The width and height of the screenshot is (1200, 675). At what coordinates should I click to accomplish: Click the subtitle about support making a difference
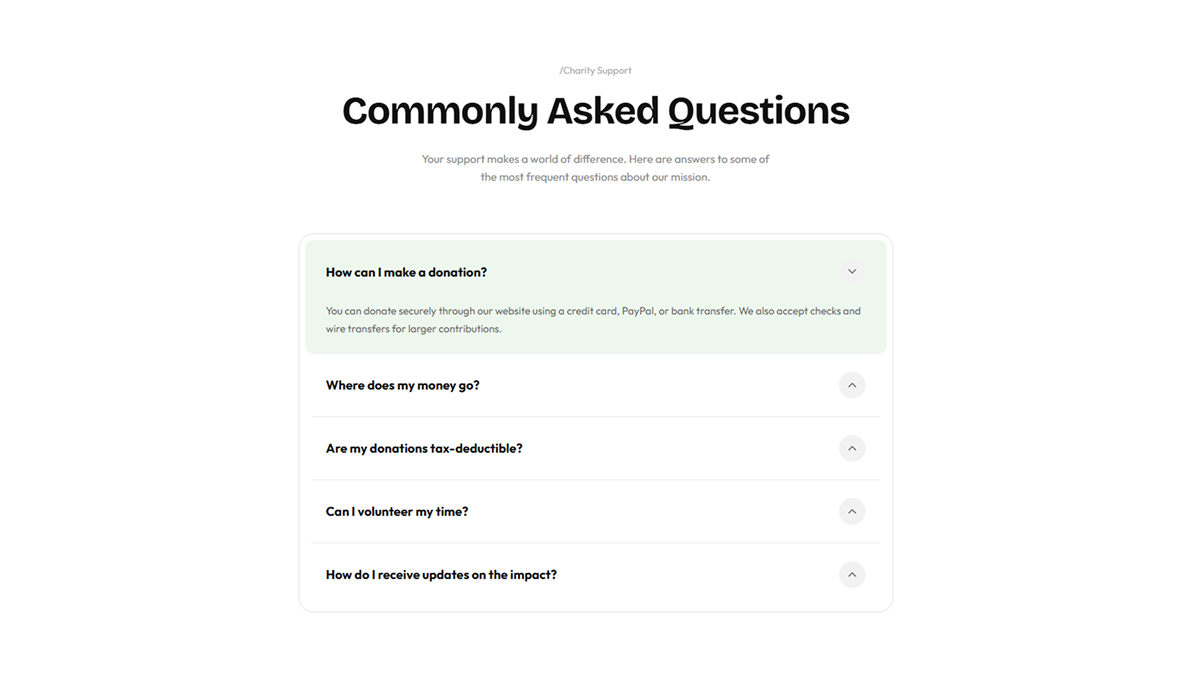[595, 167]
